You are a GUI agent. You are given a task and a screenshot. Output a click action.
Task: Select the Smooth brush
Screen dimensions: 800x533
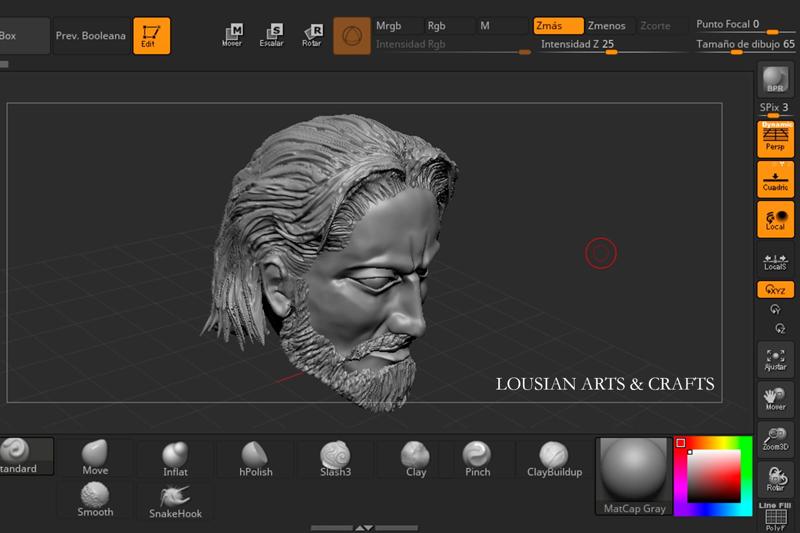click(95, 500)
